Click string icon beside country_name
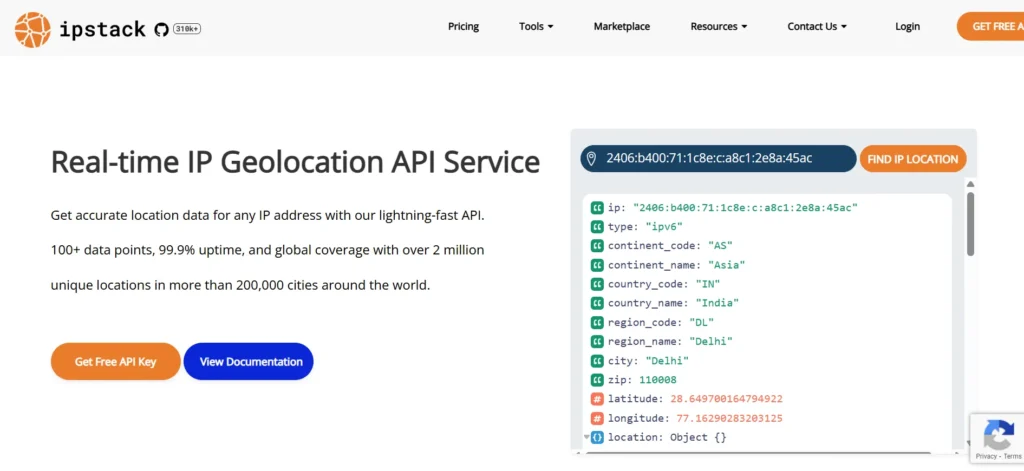 597,303
